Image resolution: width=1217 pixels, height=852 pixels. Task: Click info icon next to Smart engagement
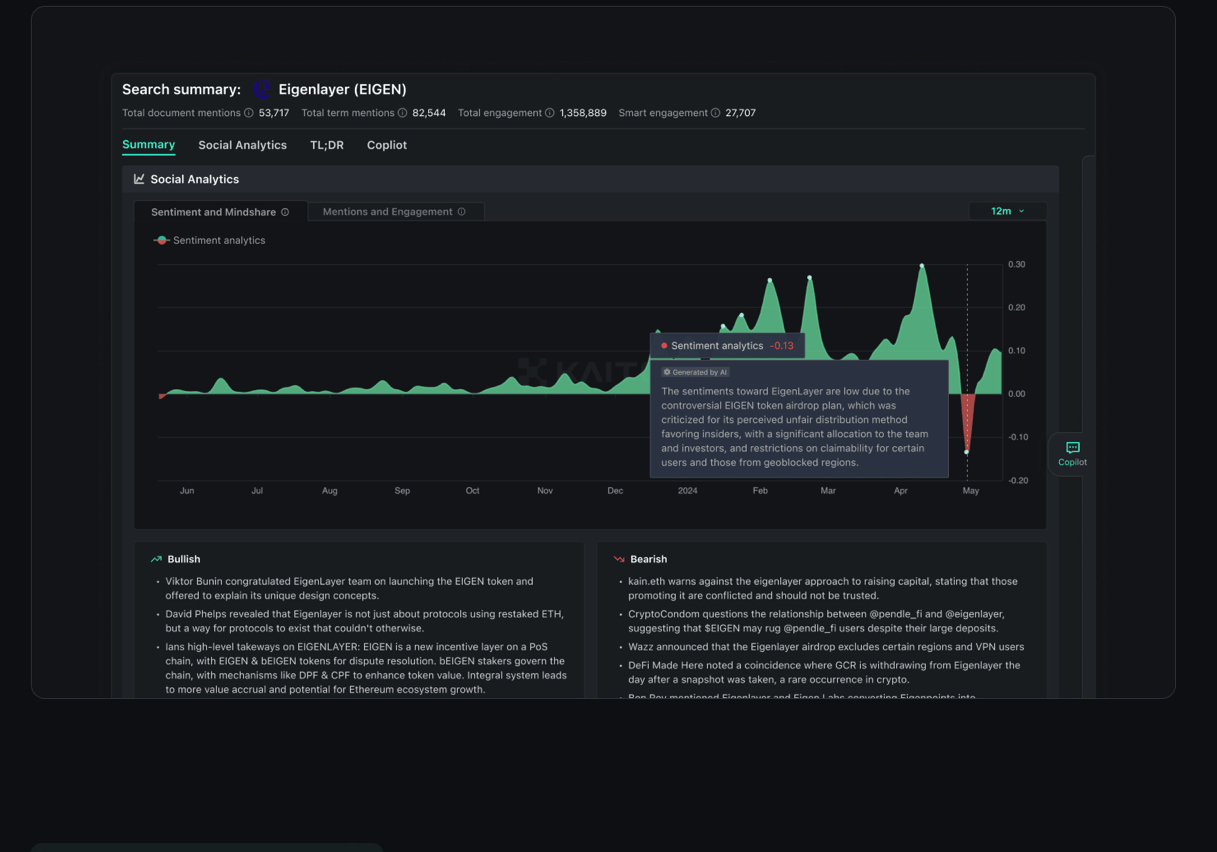715,113
